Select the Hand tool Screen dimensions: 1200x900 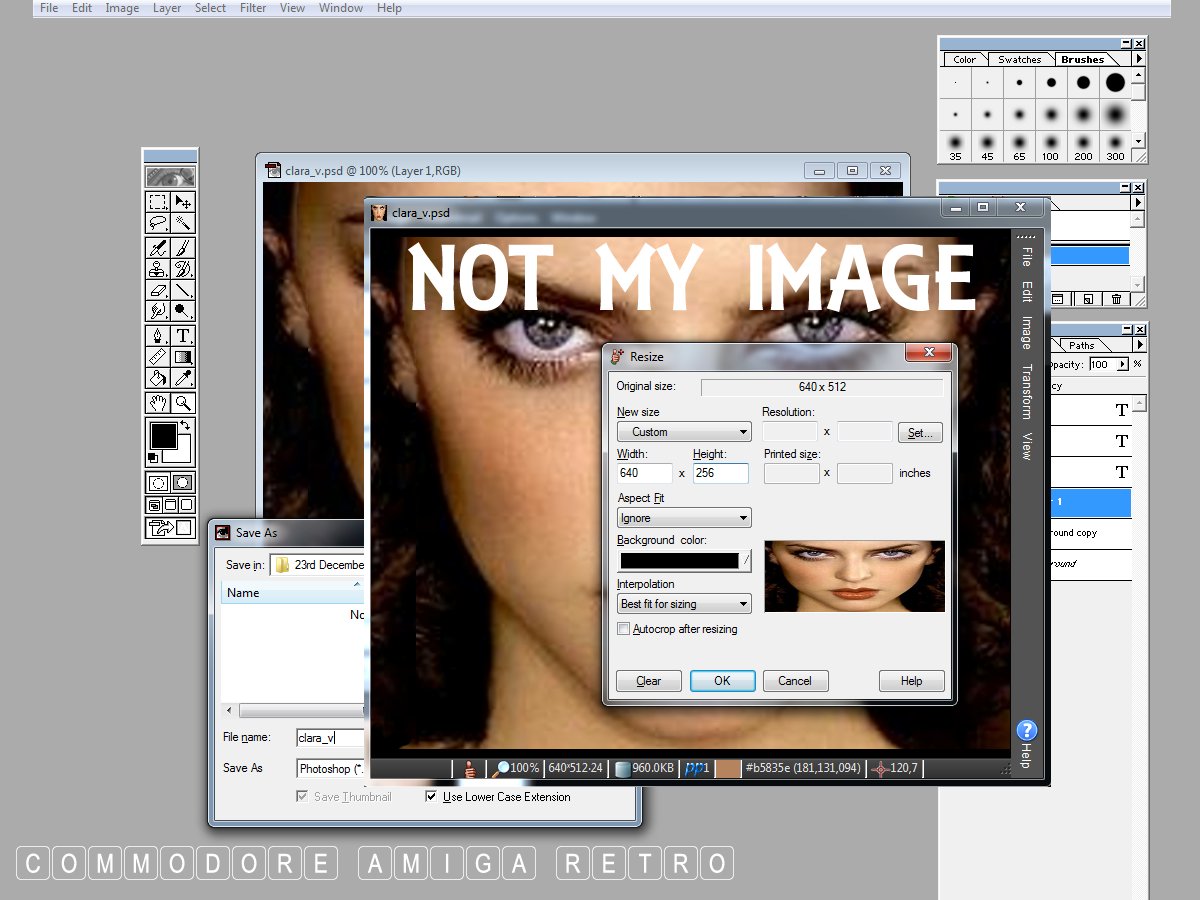[x=158, y=403]
